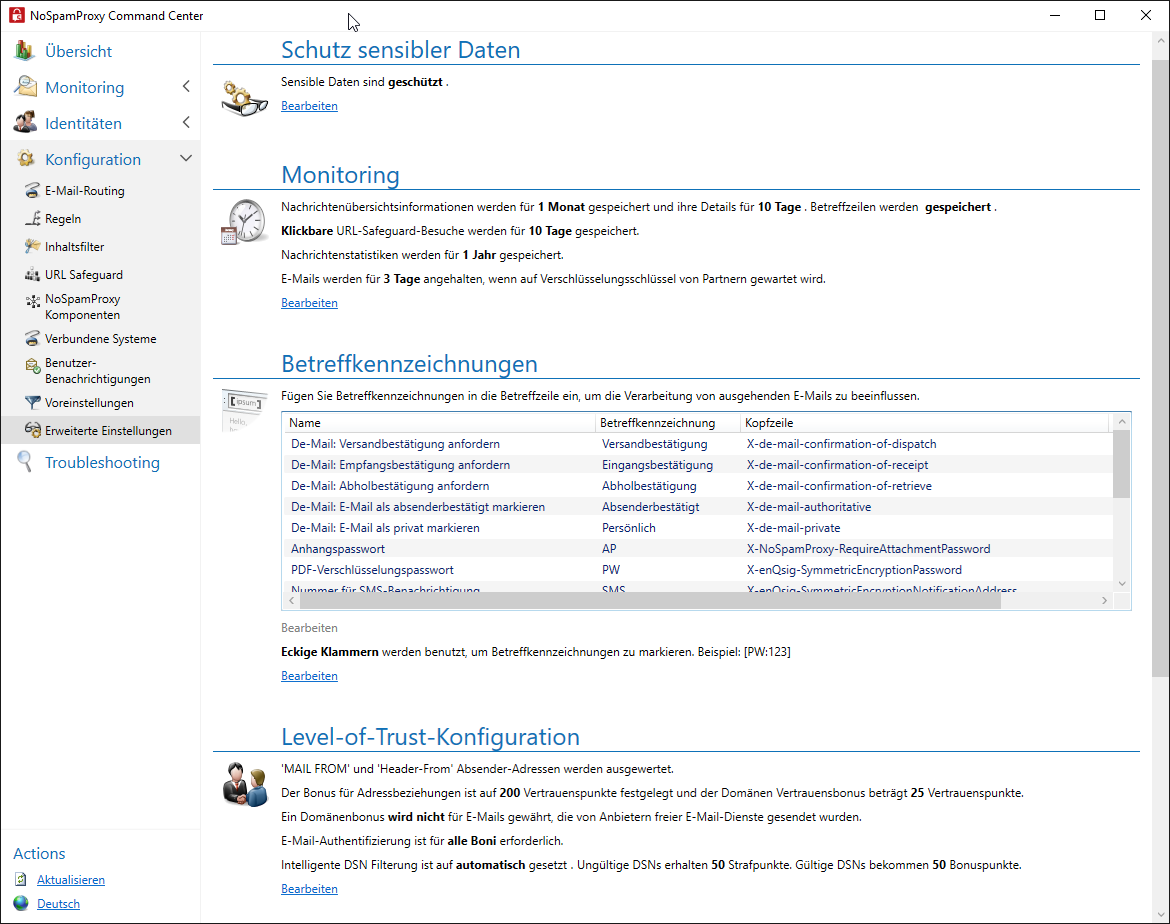Click the Deutsch language link

tap(58, 903)
